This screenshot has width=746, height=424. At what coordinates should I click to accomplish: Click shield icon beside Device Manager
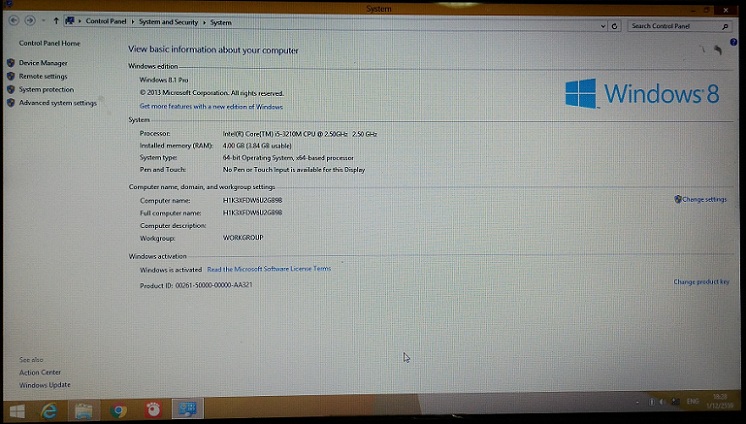coord(11,63)
